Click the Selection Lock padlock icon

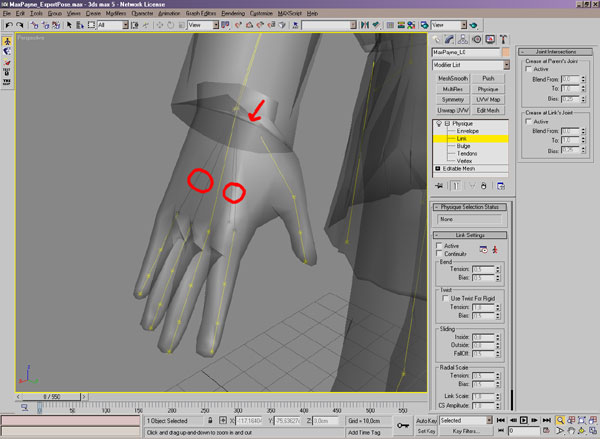[210, 420]
